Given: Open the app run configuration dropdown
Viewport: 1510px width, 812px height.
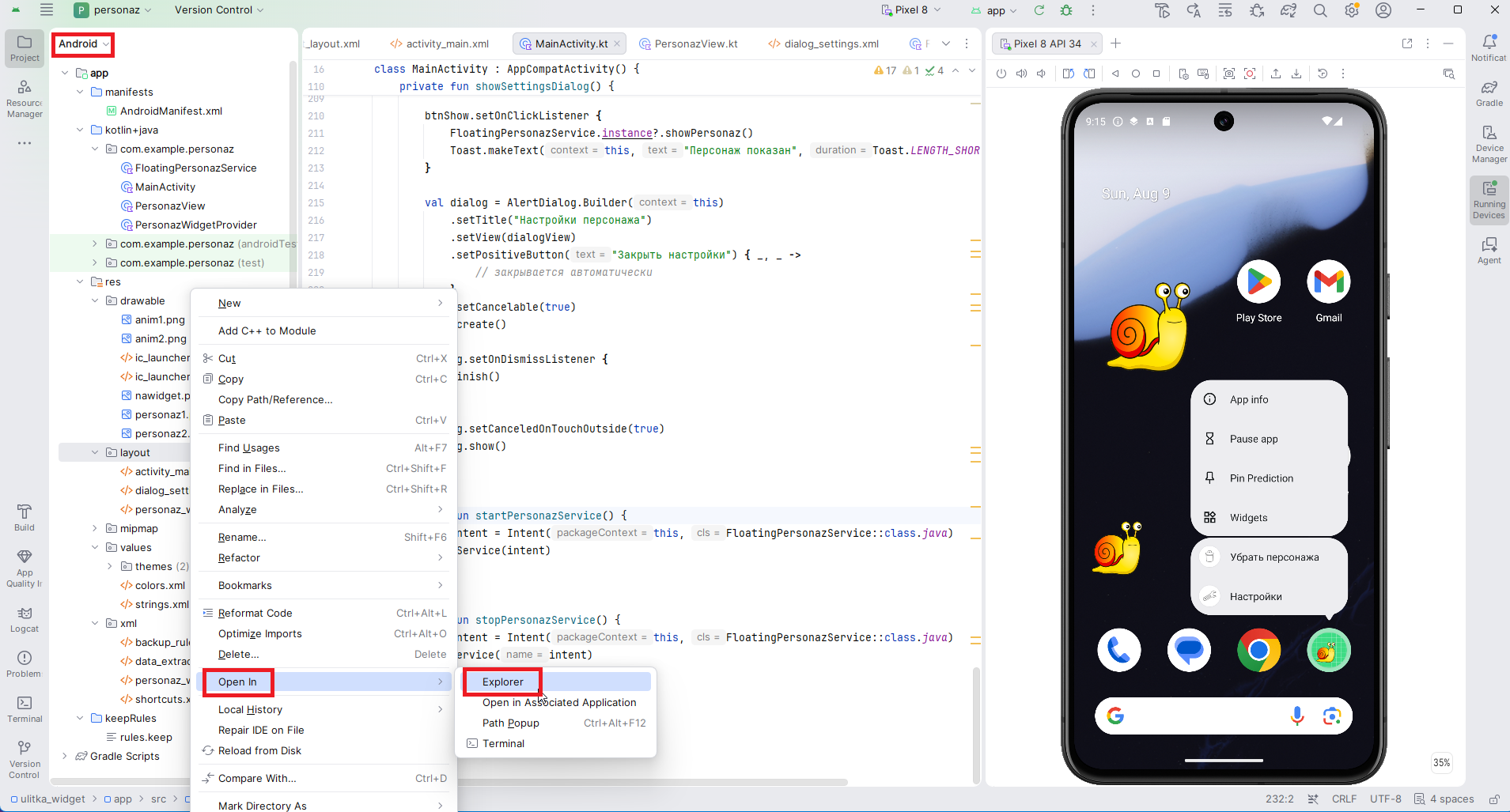Looking at the screenshot, I should pos(993,10).
